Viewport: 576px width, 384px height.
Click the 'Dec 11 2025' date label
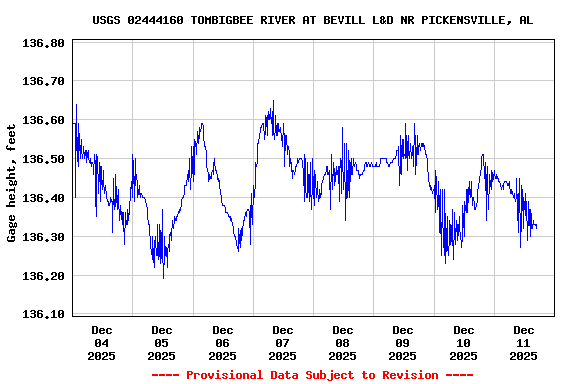(523, 343)
